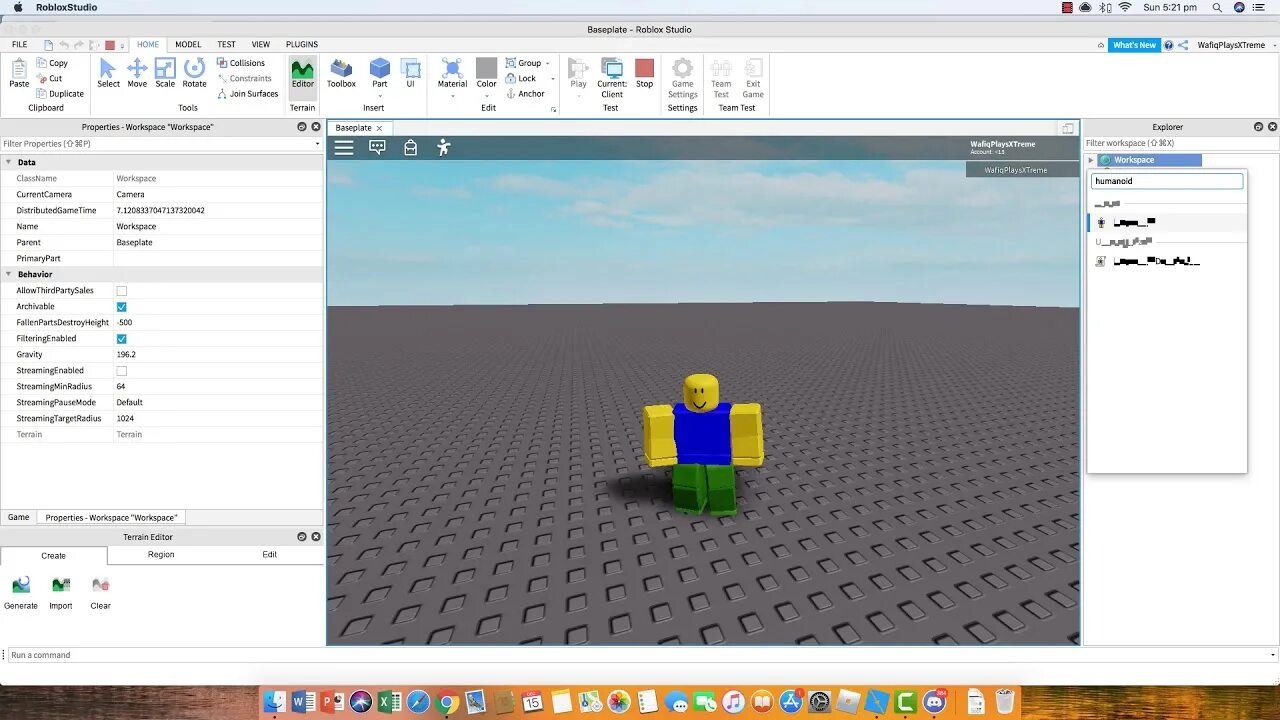Open the FILE menu

tap(20, 45)
